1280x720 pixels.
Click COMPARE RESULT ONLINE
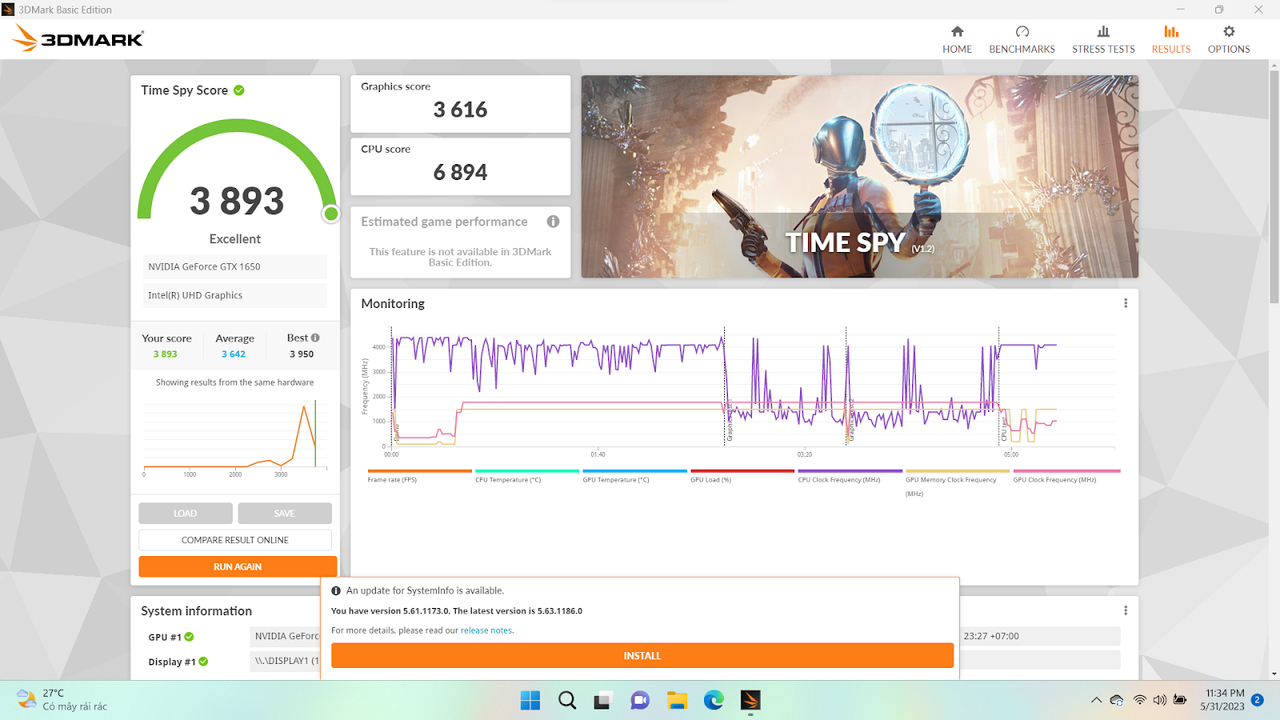tap(235, 540)
